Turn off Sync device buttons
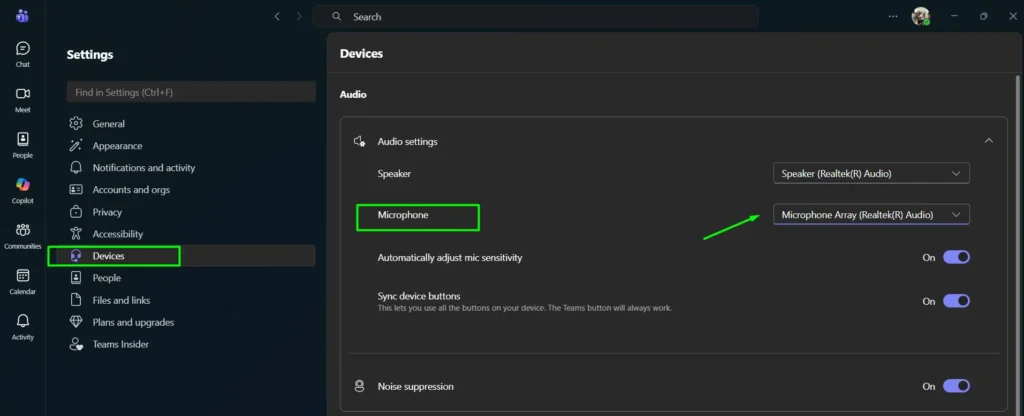The height and width of the screenshot is (416, 1024). [956, 301]
